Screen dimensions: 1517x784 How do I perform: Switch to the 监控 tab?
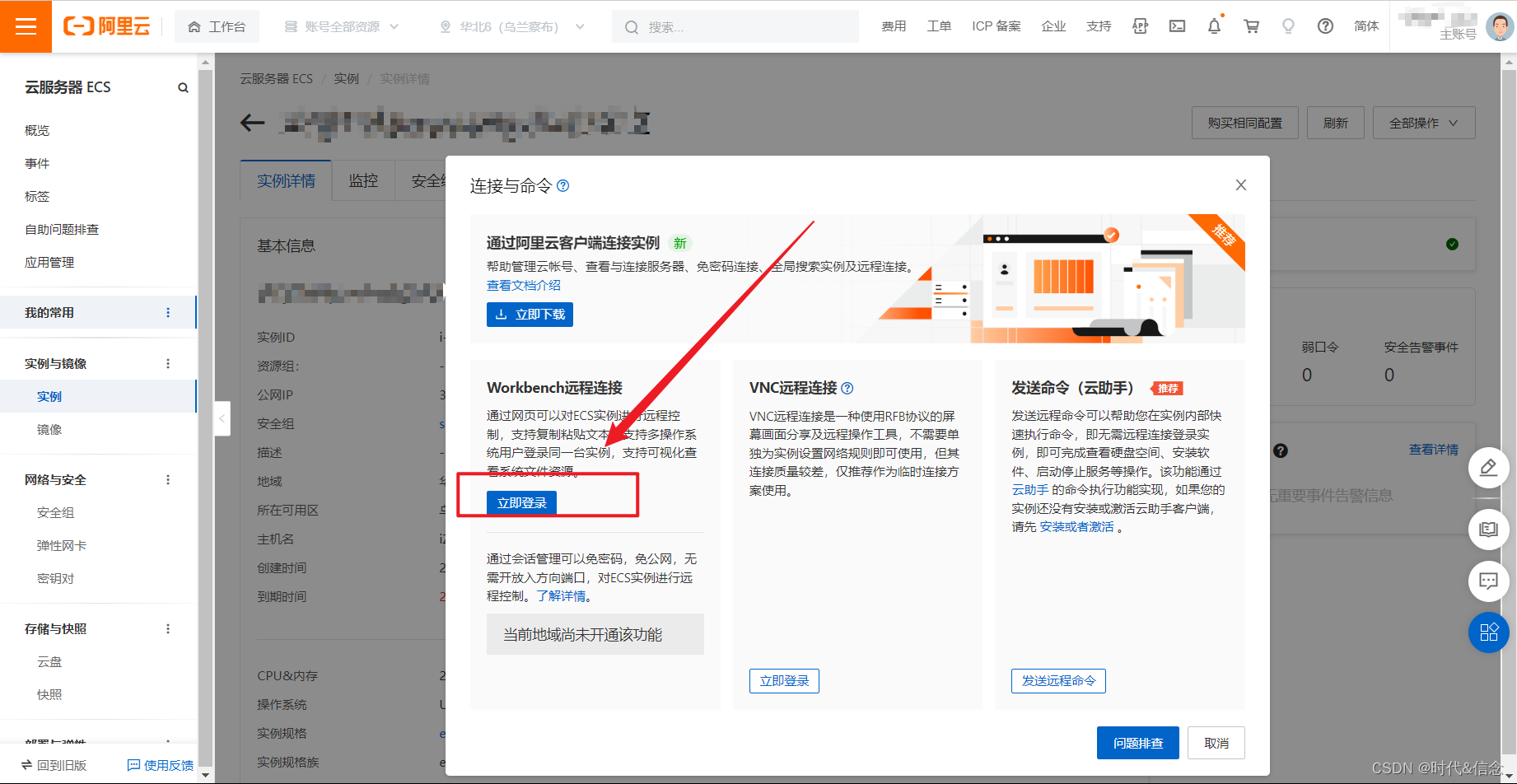point(363,180)
